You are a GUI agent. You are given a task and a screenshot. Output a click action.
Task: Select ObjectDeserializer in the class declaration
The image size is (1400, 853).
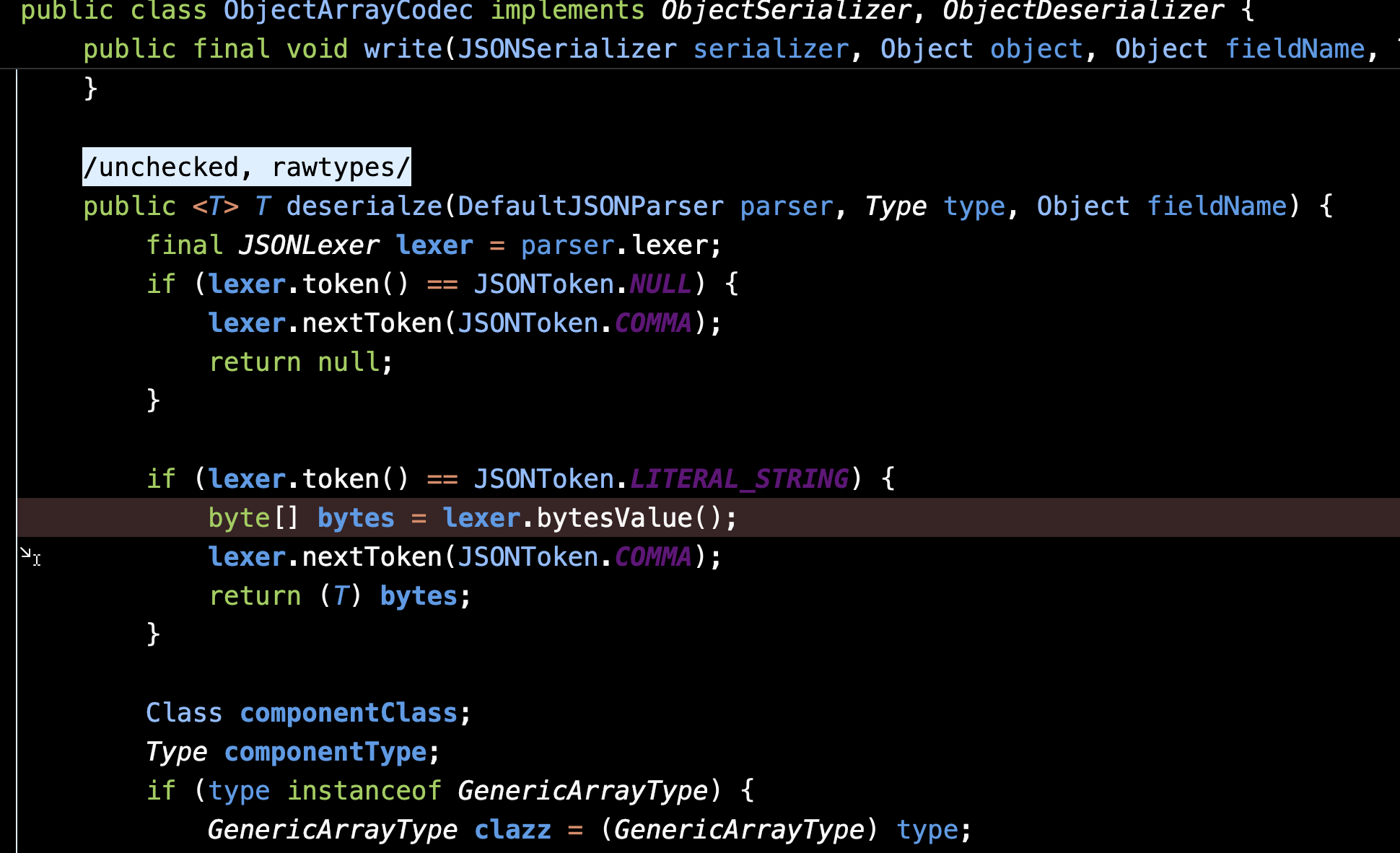(1084, 11)
